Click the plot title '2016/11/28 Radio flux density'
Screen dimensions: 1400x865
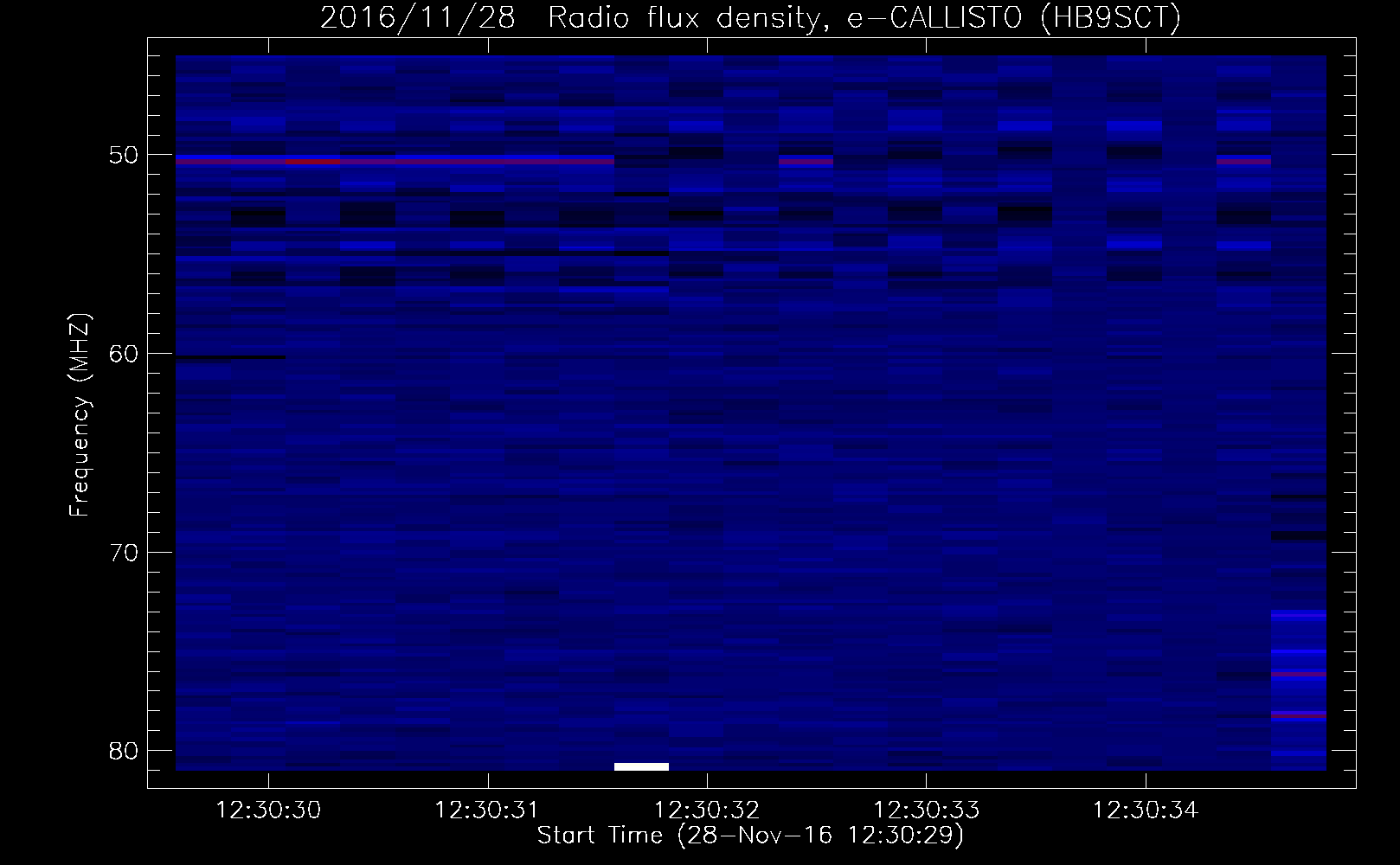point(750,17)
